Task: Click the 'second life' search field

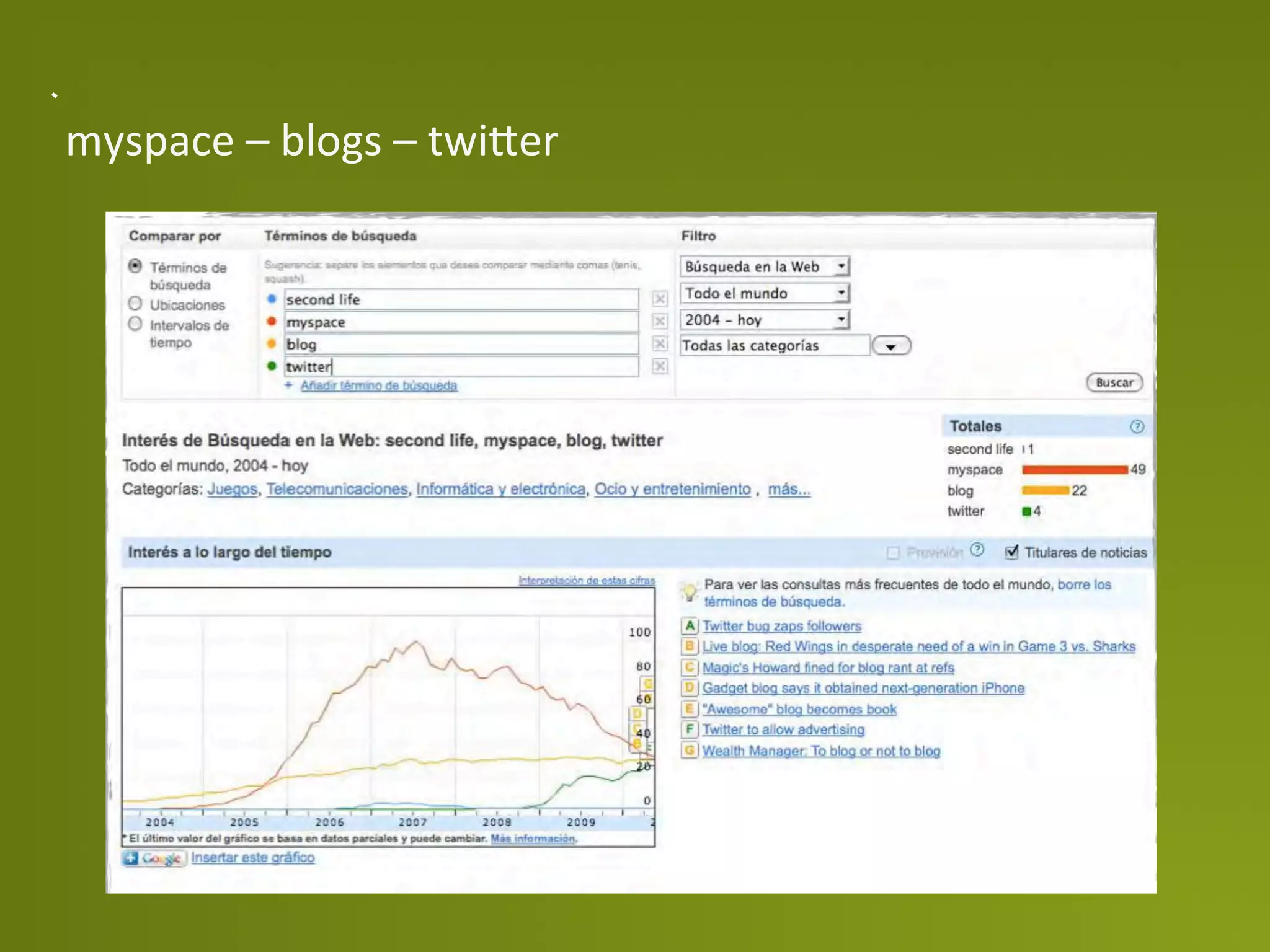Action: point(461,299)
